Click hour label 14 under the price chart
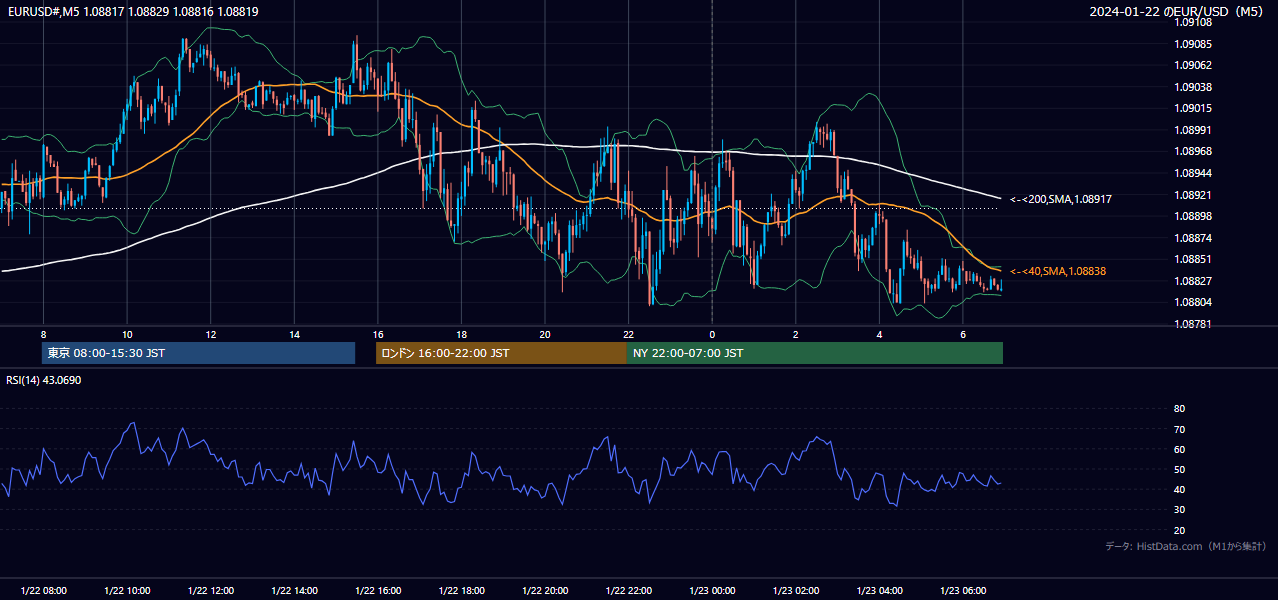 [x=294, y=334]
